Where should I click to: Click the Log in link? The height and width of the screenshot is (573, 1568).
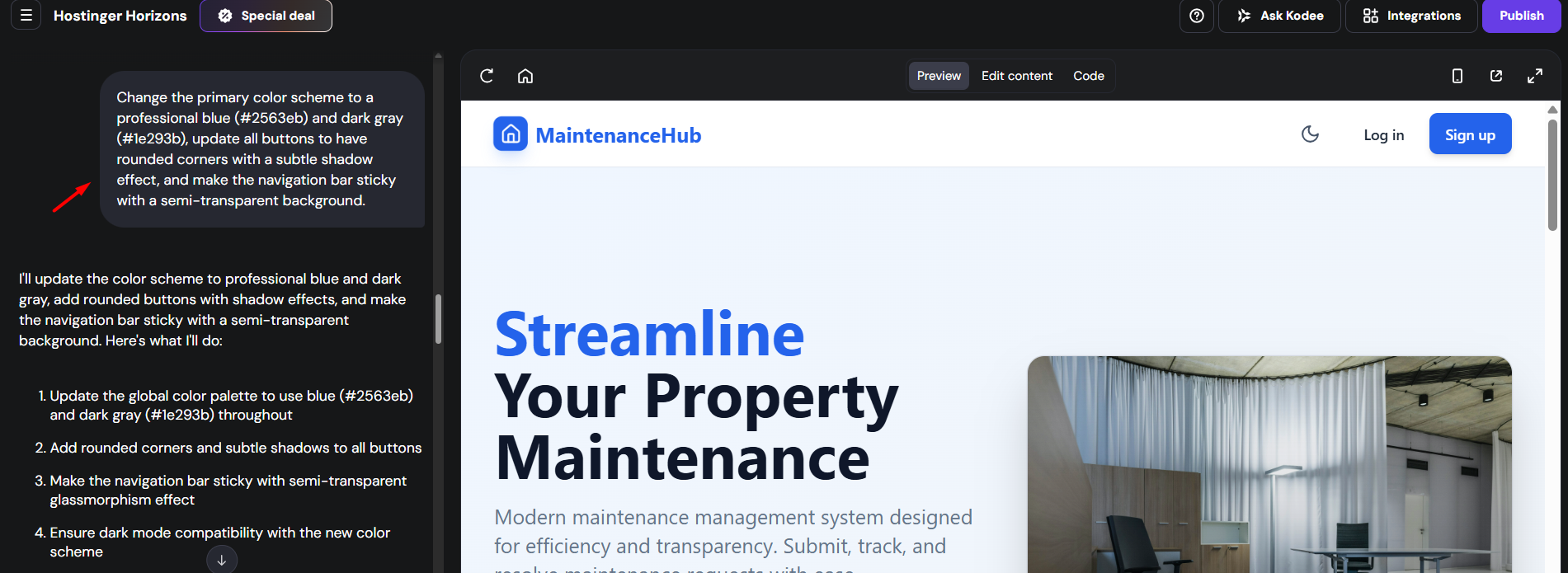tap(1384, 135)
